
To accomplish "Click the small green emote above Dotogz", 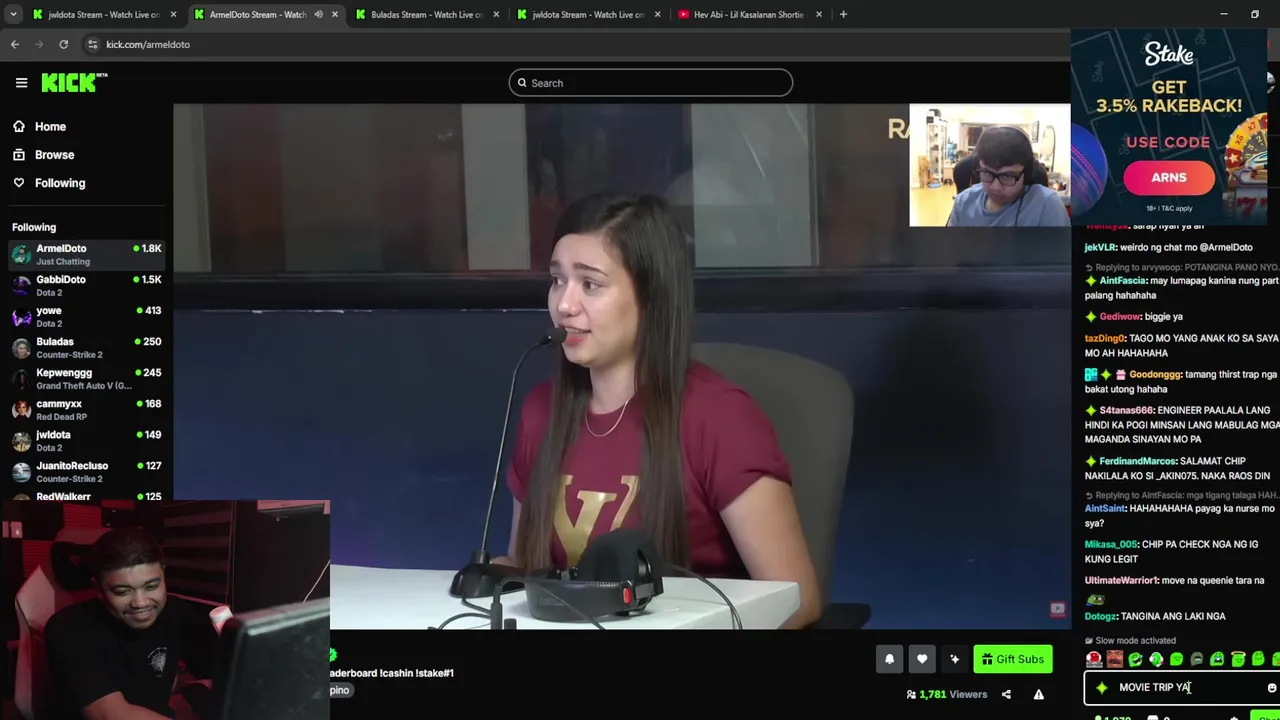I will [x=1095, y=599].
